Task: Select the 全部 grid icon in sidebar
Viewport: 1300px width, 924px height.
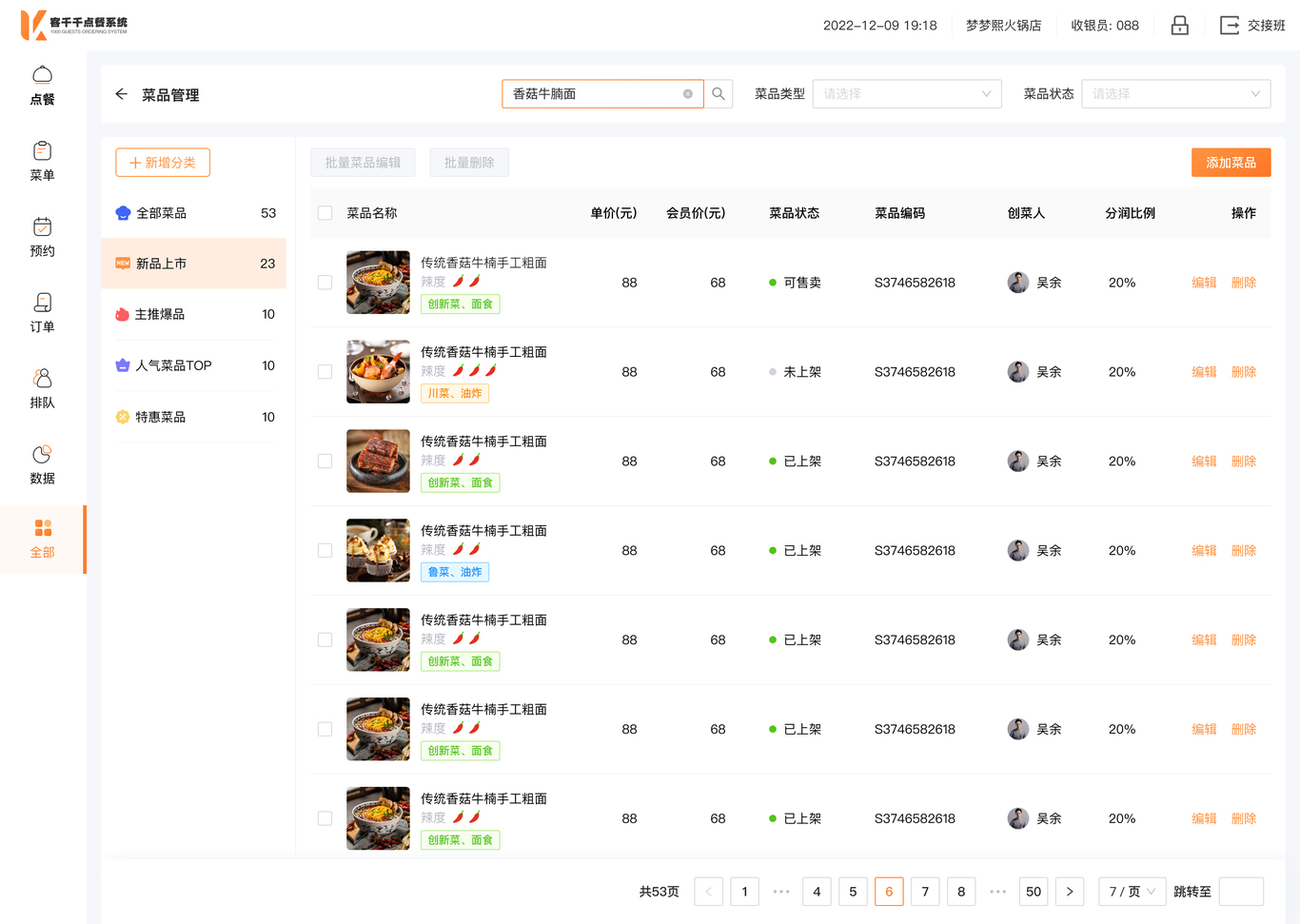Action: click(43, 528)
